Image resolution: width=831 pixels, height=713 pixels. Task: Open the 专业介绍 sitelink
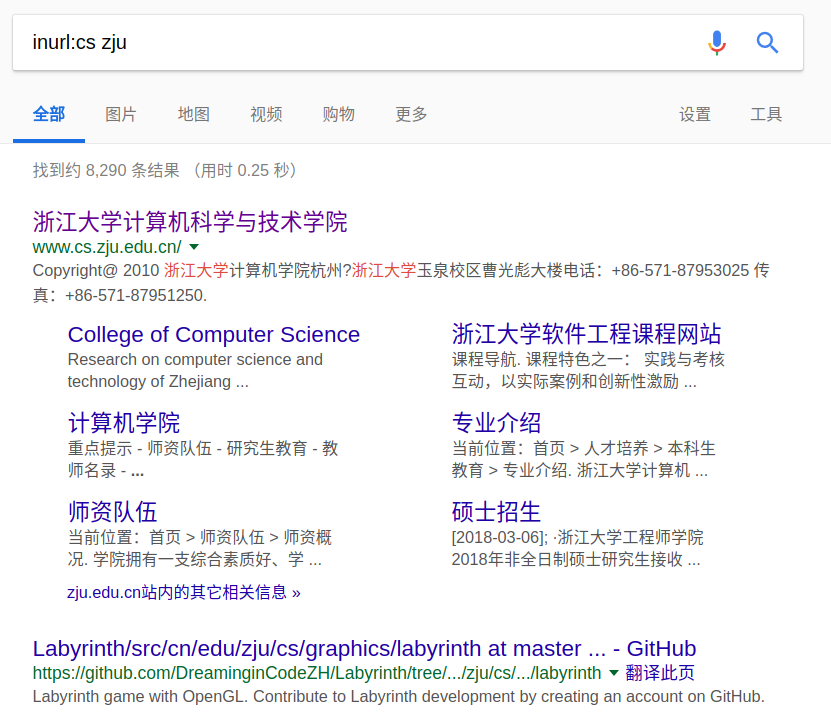coord(496,423)
